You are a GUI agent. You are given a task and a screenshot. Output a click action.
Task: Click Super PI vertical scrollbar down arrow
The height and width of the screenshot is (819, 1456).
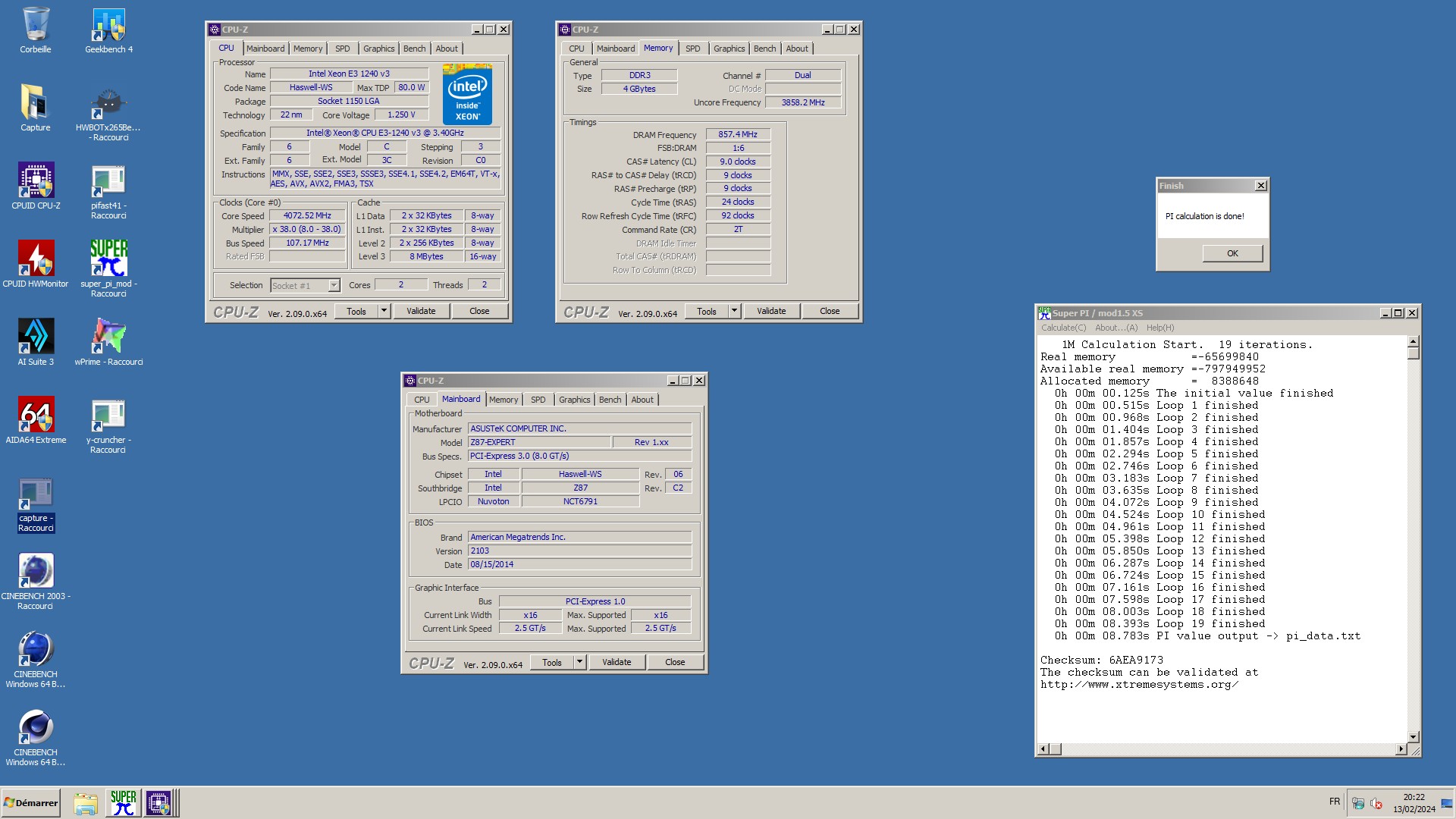[1413, 736]
